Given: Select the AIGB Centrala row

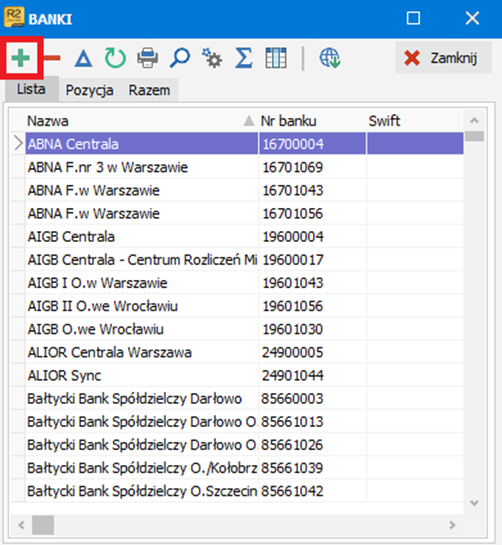Looking at the screenshot, I should (244, 237).
